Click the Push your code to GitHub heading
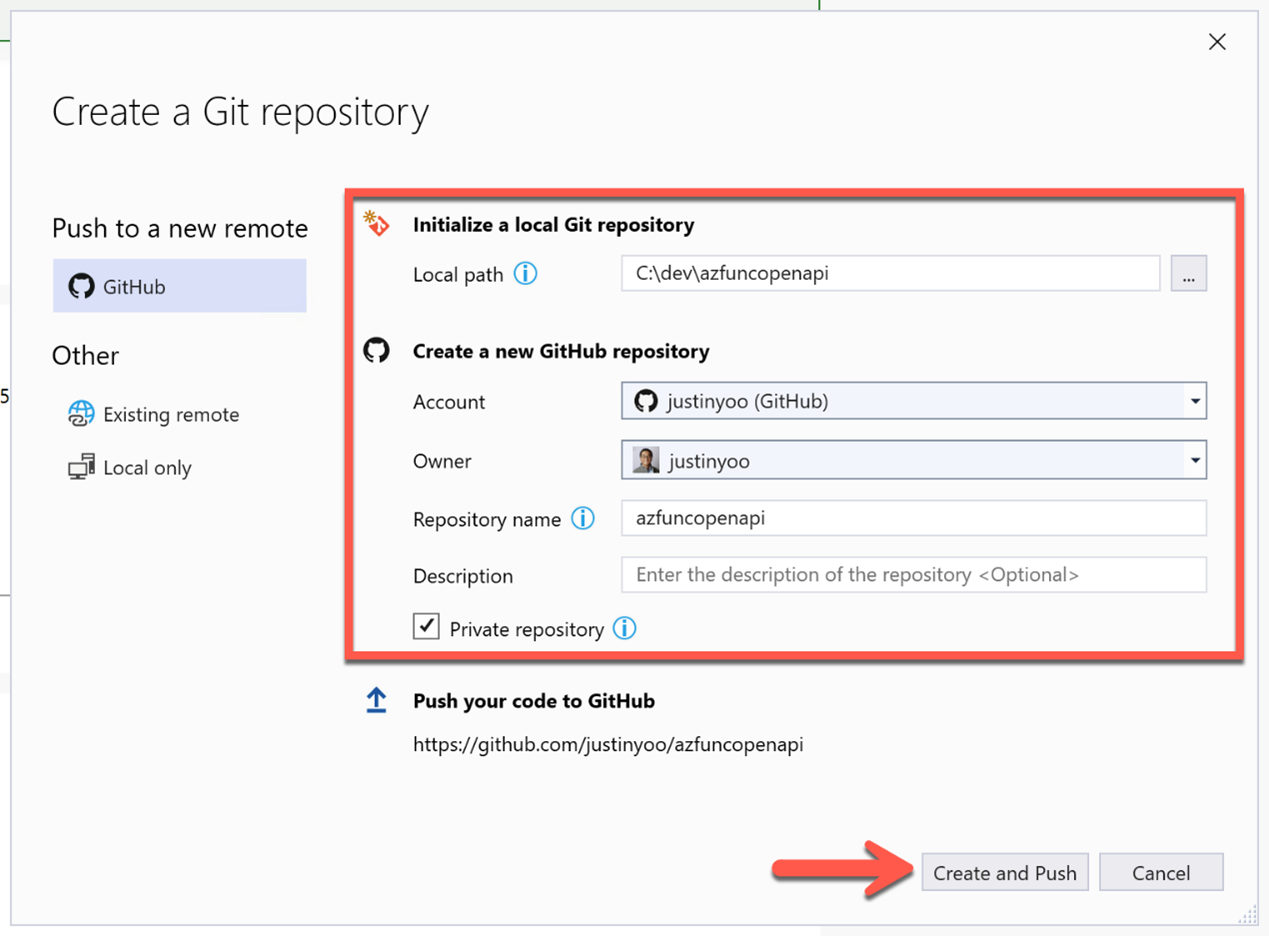1269x936 pixels. point(534,701)
